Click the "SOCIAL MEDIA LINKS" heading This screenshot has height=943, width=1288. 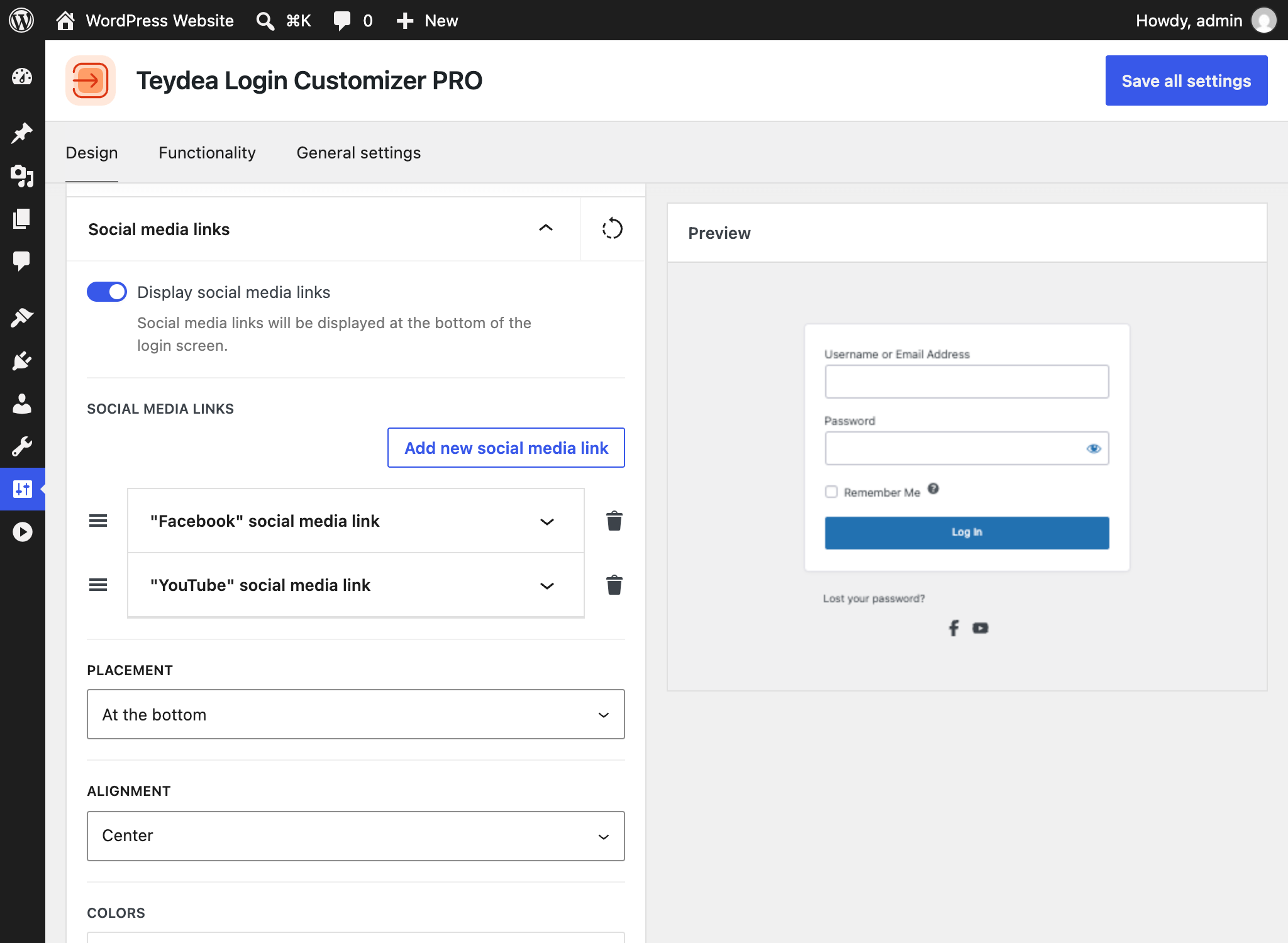click(160, 409)
